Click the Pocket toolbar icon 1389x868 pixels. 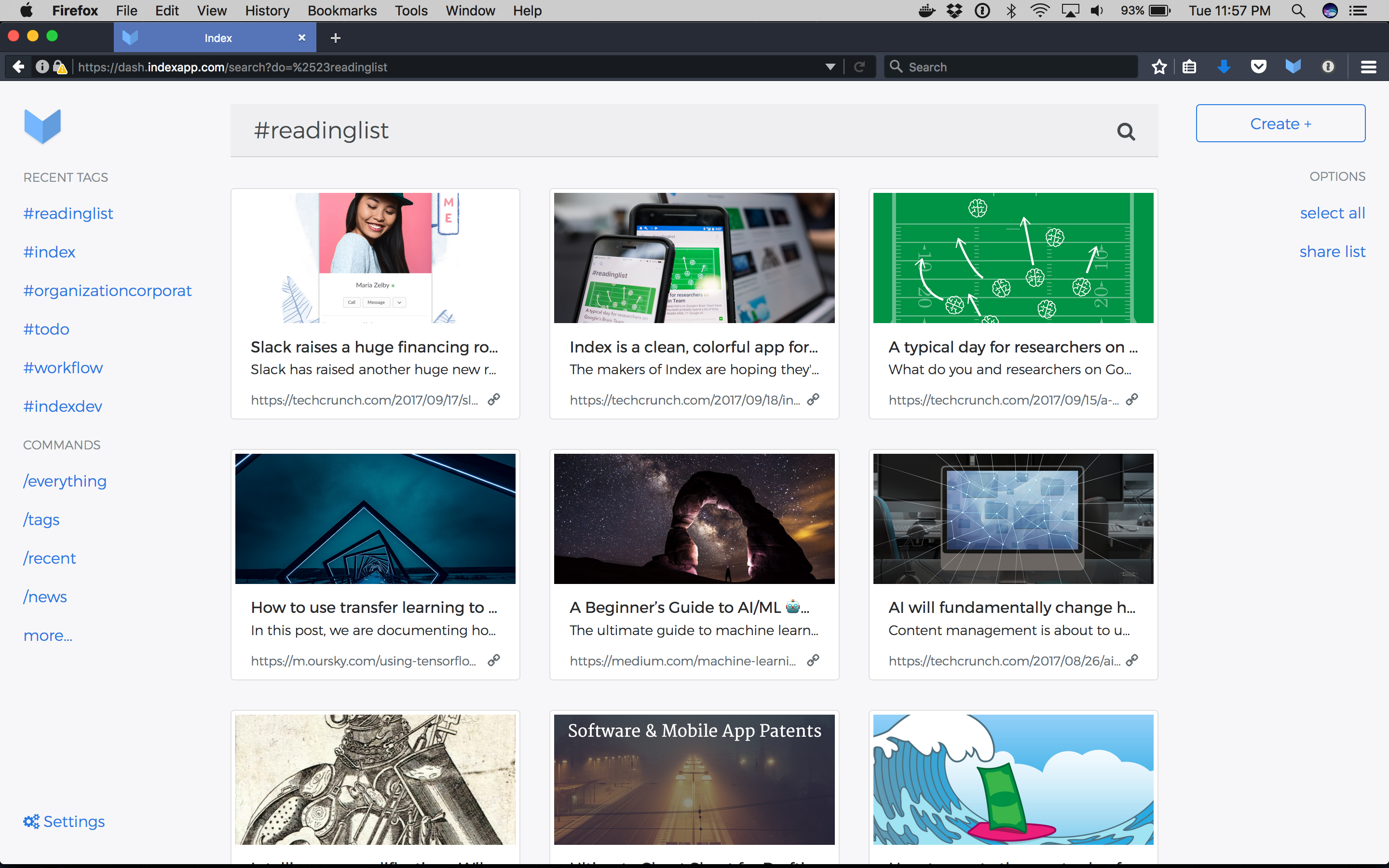tap(1258, 67)
